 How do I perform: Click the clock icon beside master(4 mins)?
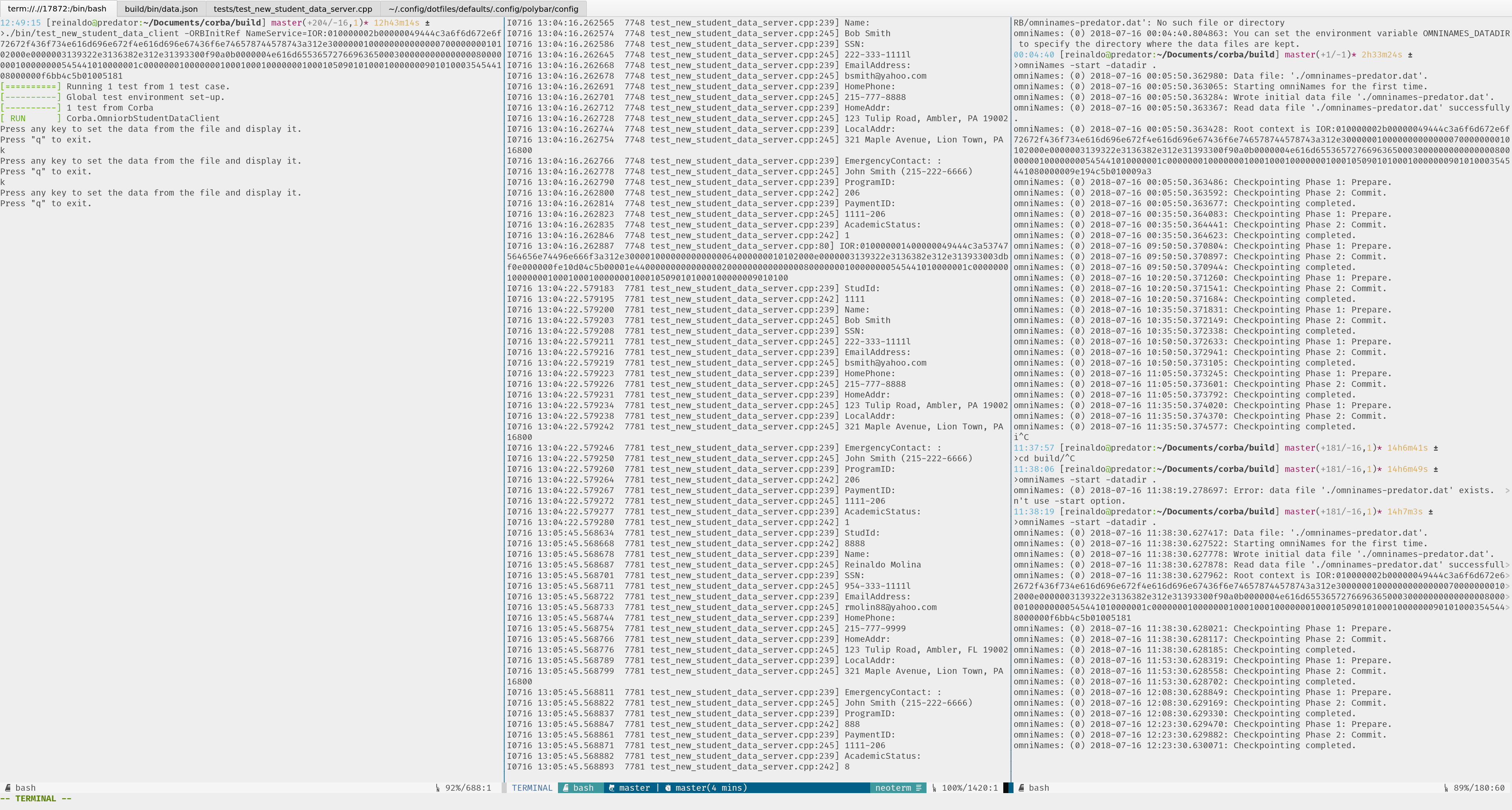point(668,788)
